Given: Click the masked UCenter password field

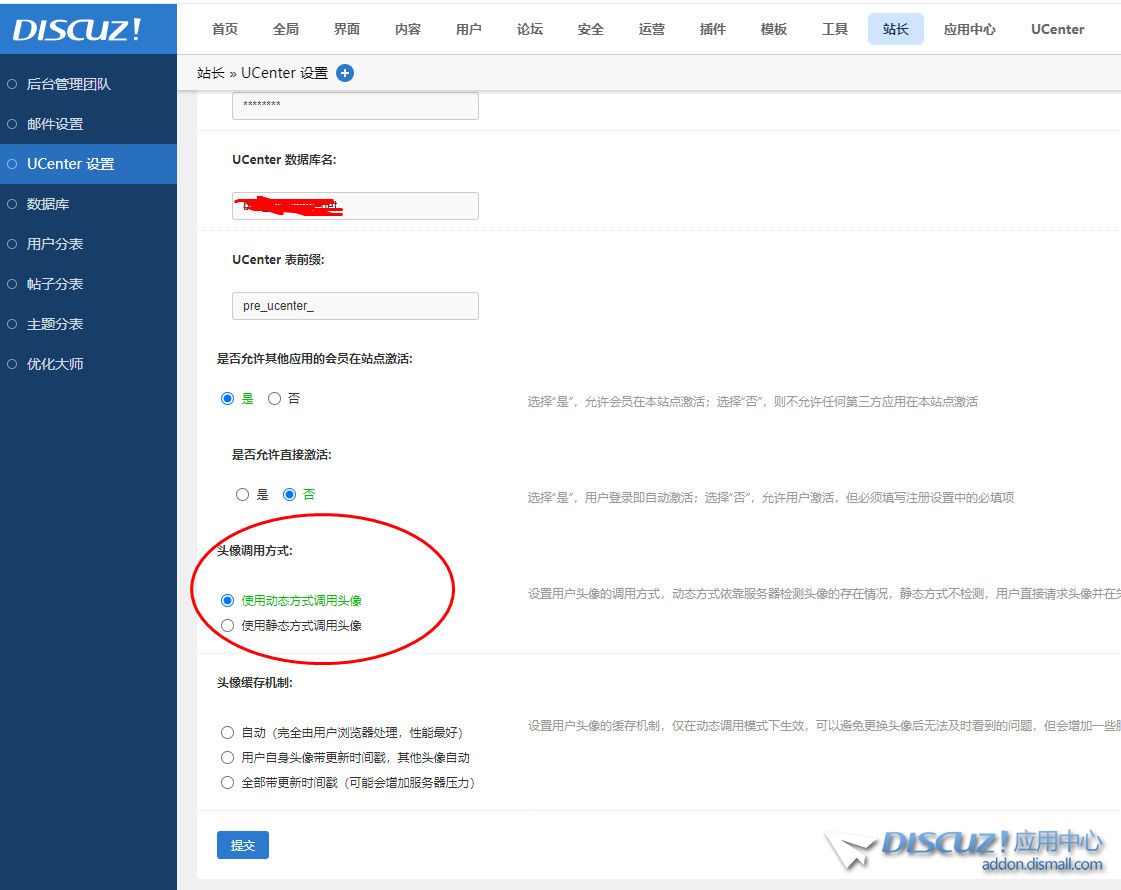Looking at the screenshot, I should click(x=355, y=105).
